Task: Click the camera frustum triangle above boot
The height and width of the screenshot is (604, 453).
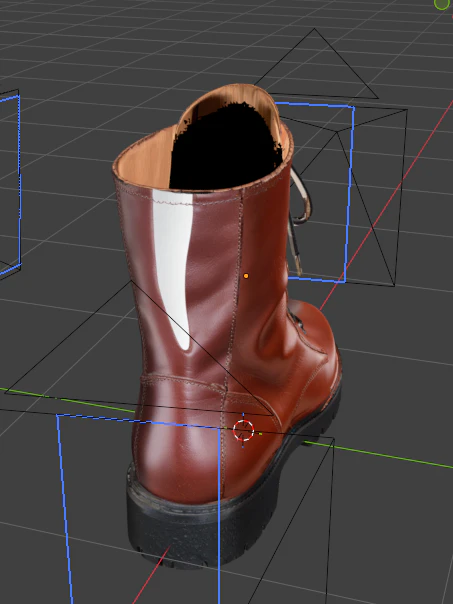Action: [316, 64]
